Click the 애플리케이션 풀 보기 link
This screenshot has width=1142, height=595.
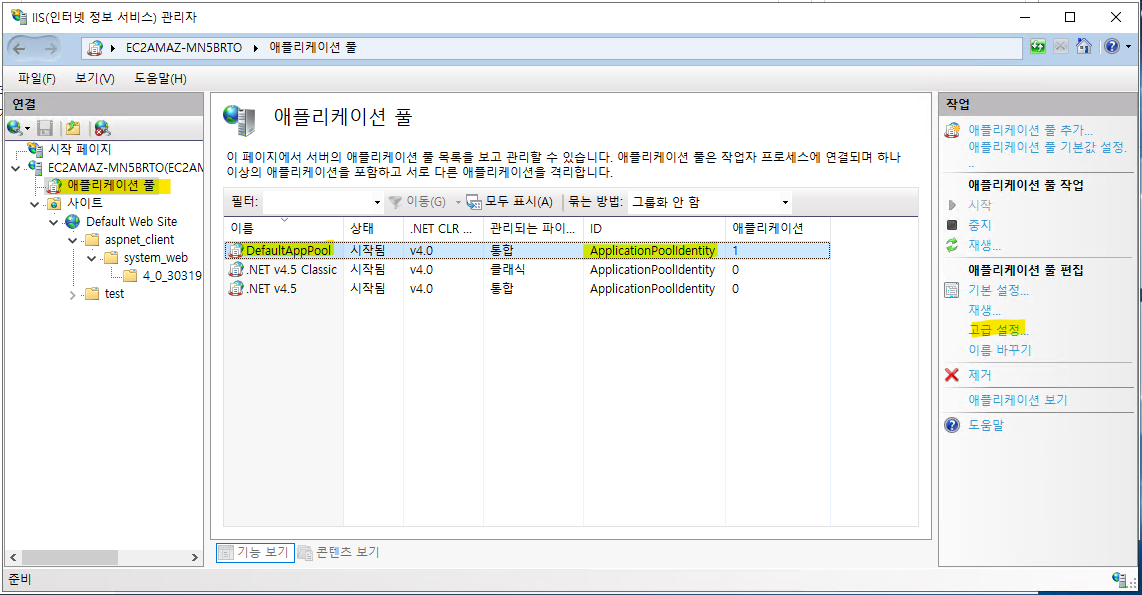click(1017, 400)
